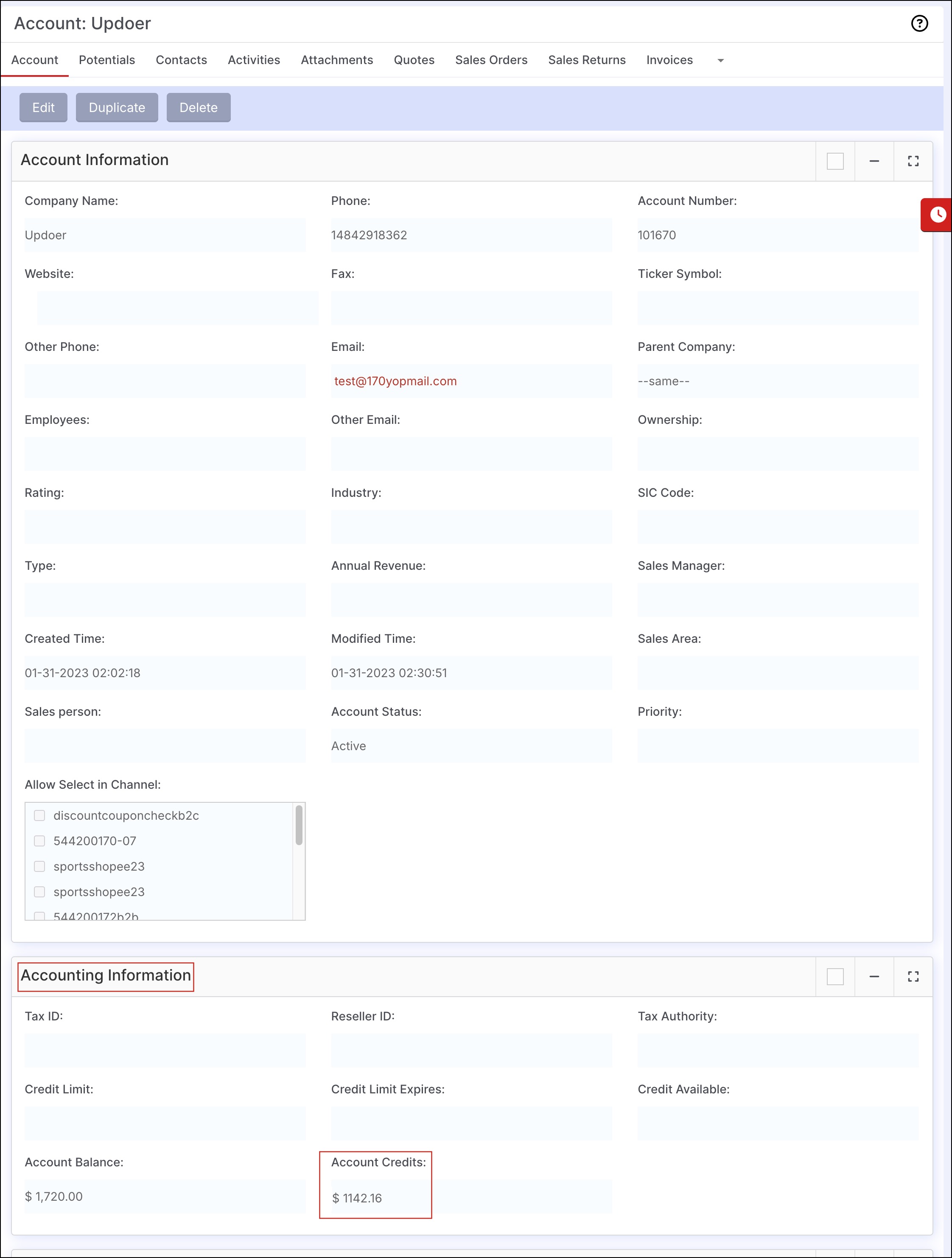952x1258 pixels.
Task: Check the 544200170-07 channel checkbox
Action: (x=40, y=841)
